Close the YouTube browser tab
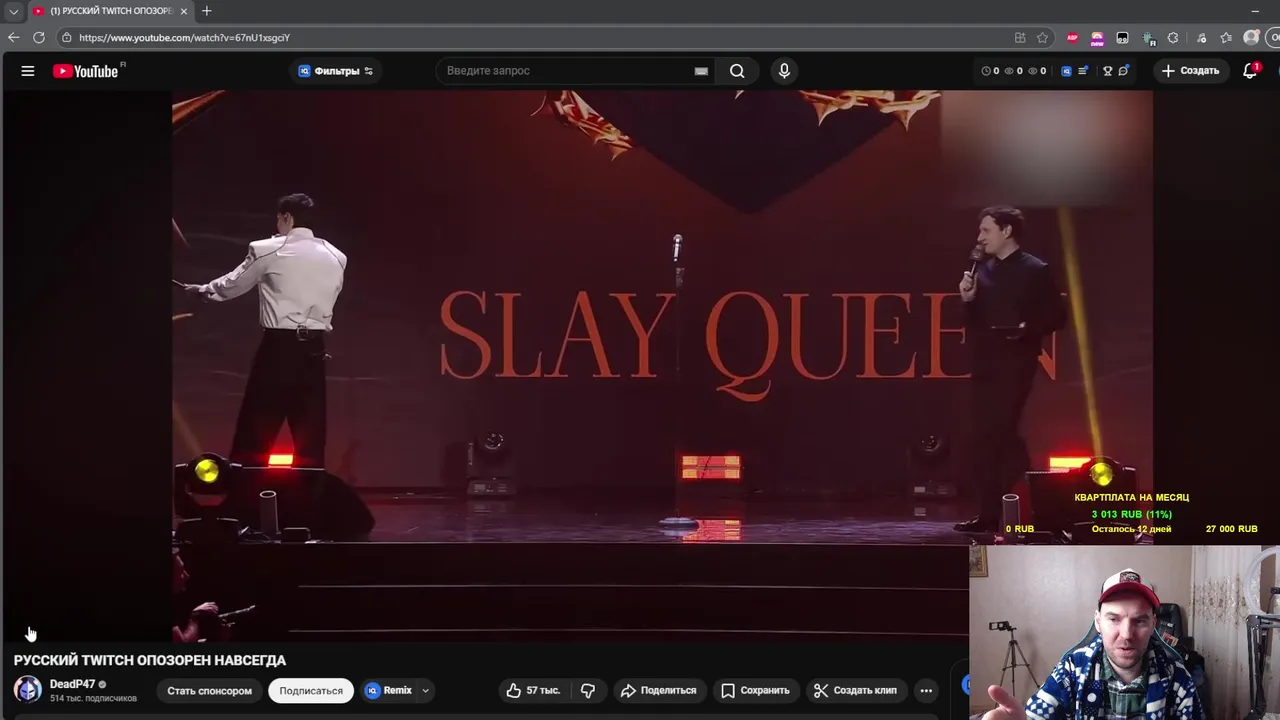Image resolution: width=1280 pixels, height=720 pixels. coord(183,11)
